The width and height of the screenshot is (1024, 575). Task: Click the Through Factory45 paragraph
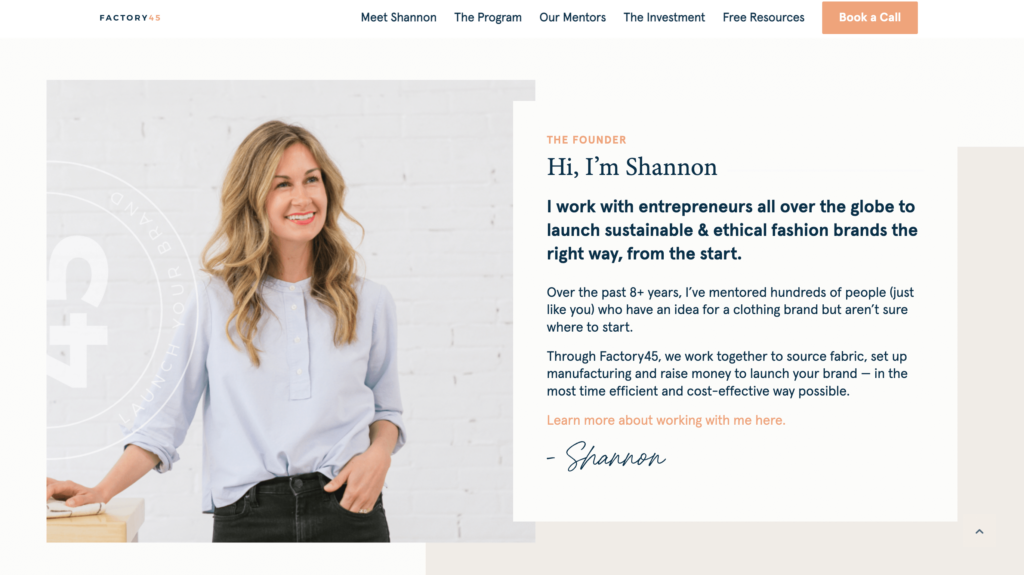pos(727,374)
